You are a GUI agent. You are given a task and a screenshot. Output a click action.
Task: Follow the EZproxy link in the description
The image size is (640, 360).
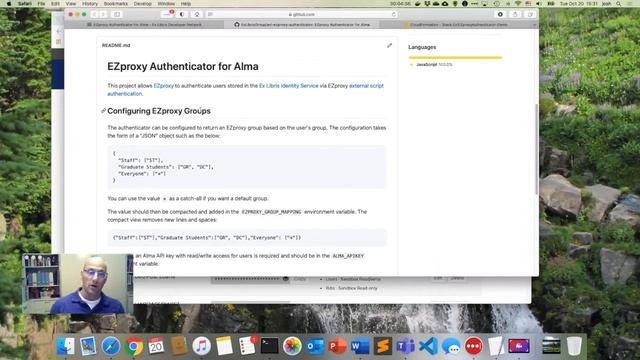164,86
